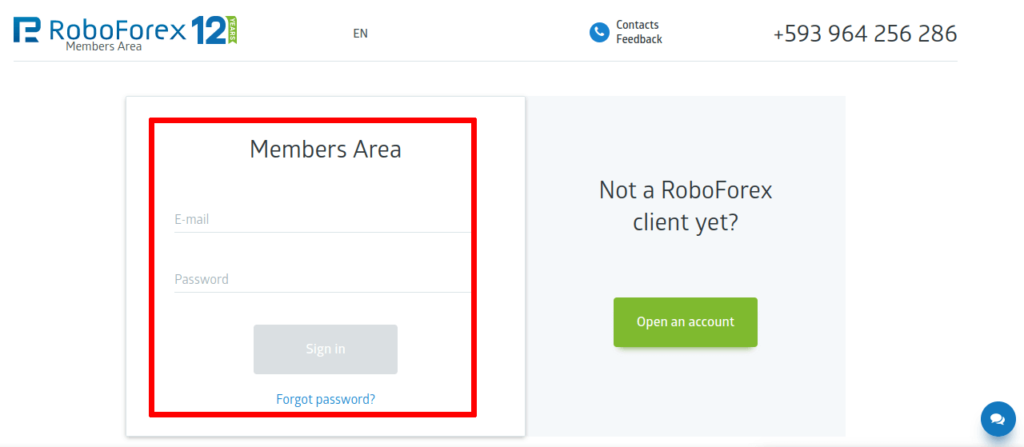Click the green YEARS ribbon on the badge
This screenshot has width=1024, height=447.
pos(232,30)
